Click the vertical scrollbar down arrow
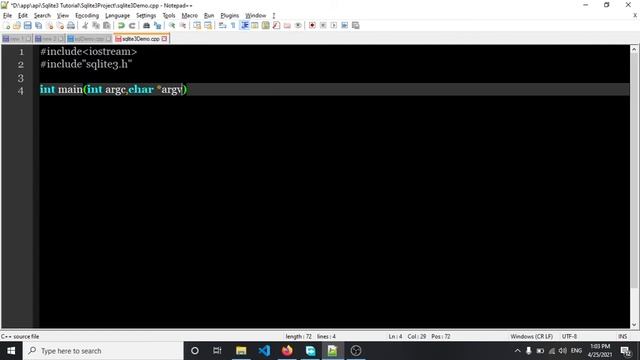This screenshot has width=640, height=360. (x=634, y=325)
